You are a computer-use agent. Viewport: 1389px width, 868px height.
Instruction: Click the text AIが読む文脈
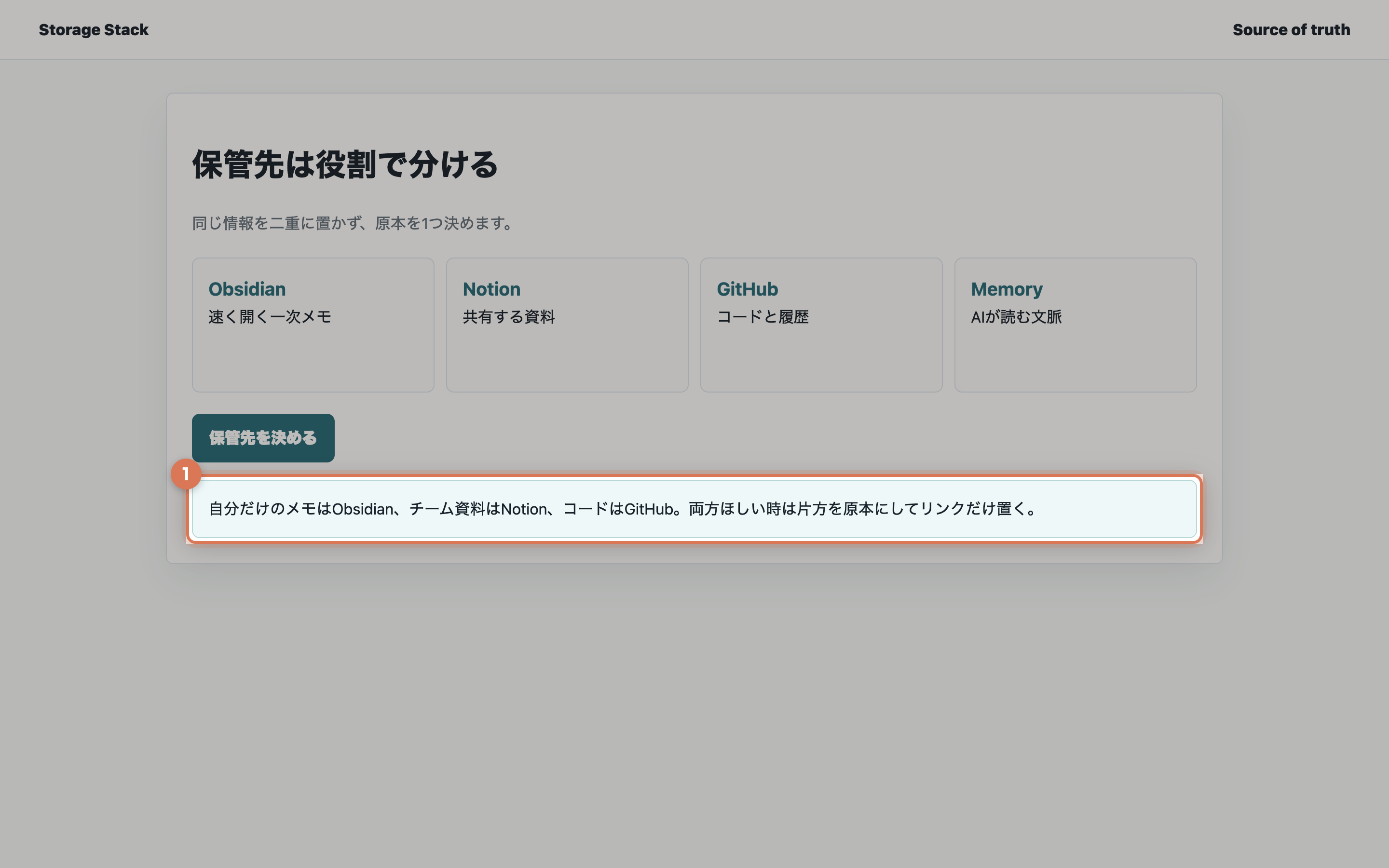1016,317
